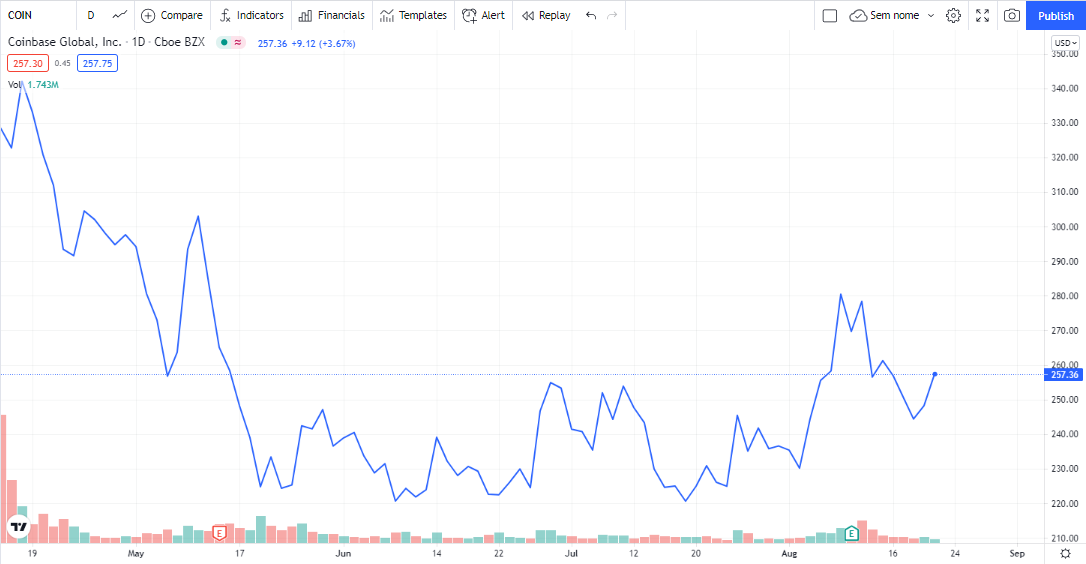Click the Aug date axis label
The width and height of the screenshot is (1086, 564).
pos(789,553)
